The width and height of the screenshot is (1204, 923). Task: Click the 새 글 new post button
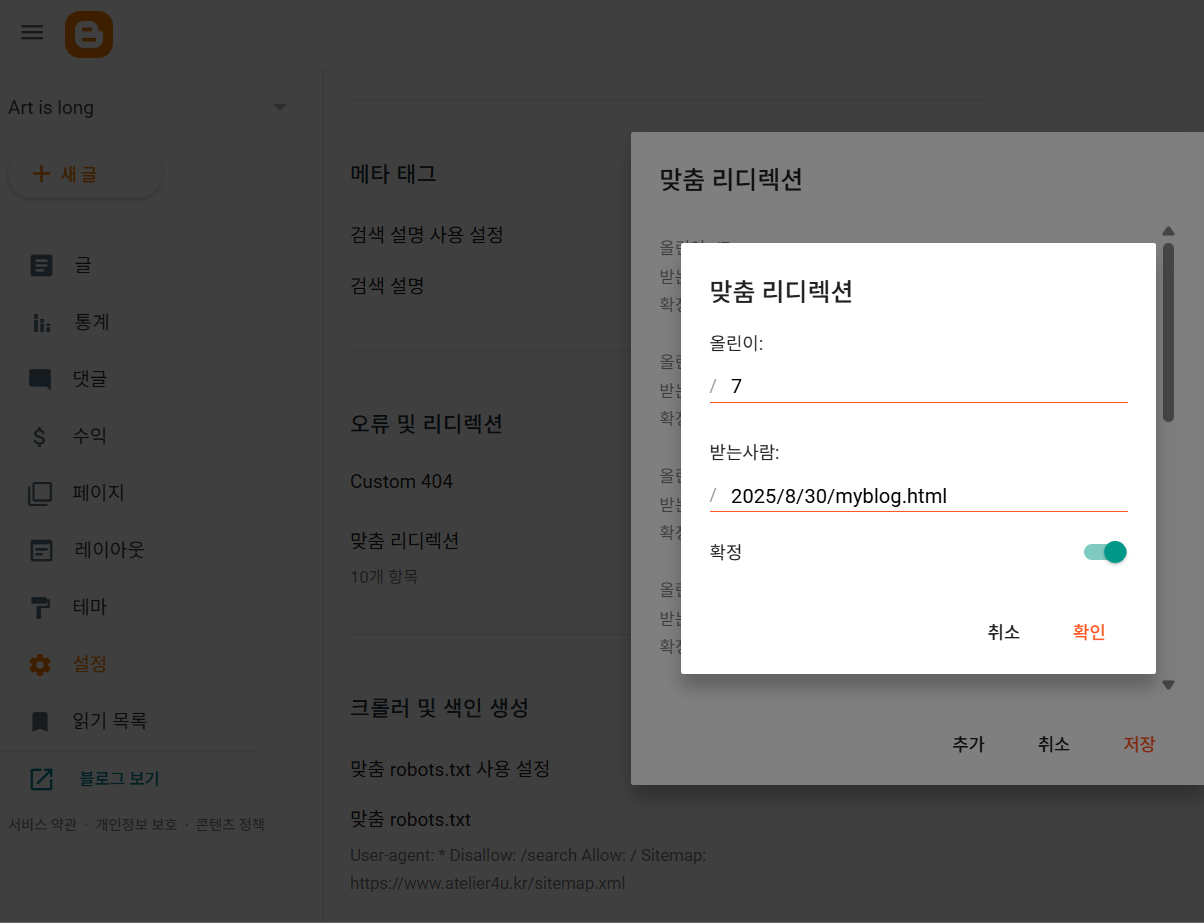point(84,173)
